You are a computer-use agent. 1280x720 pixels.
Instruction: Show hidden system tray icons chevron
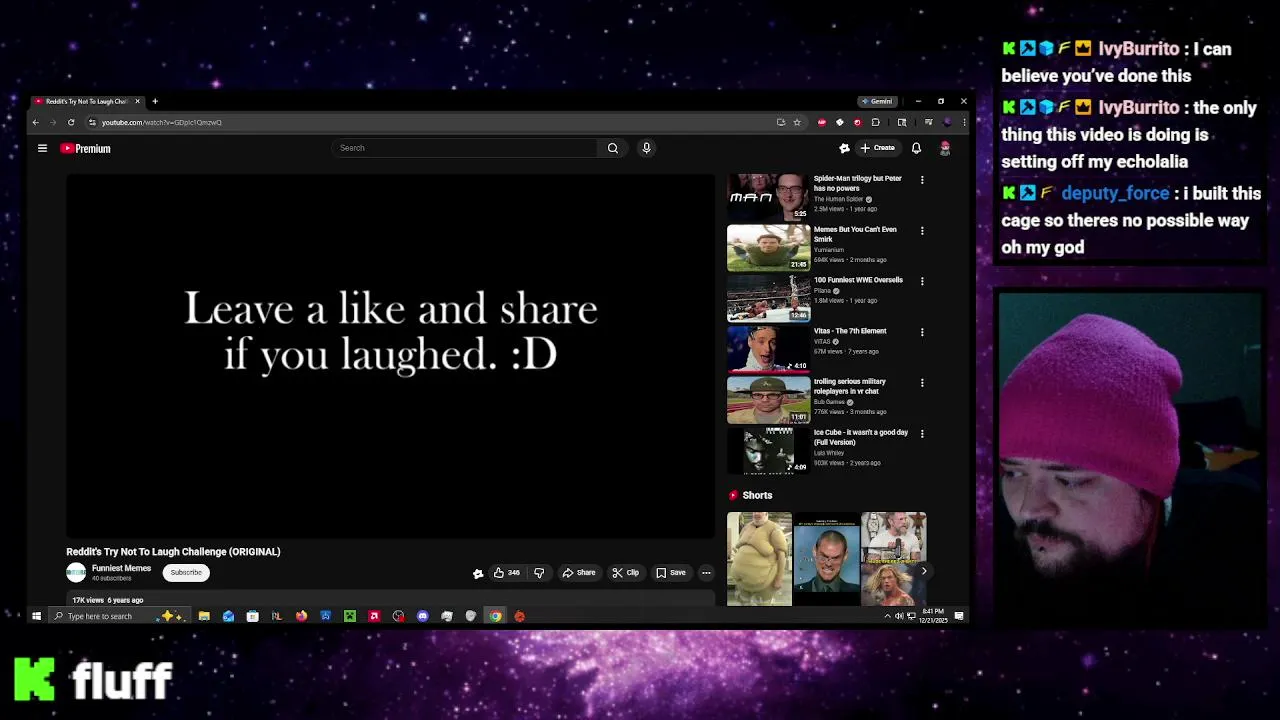pyautogui.click(x=887, y=616)
